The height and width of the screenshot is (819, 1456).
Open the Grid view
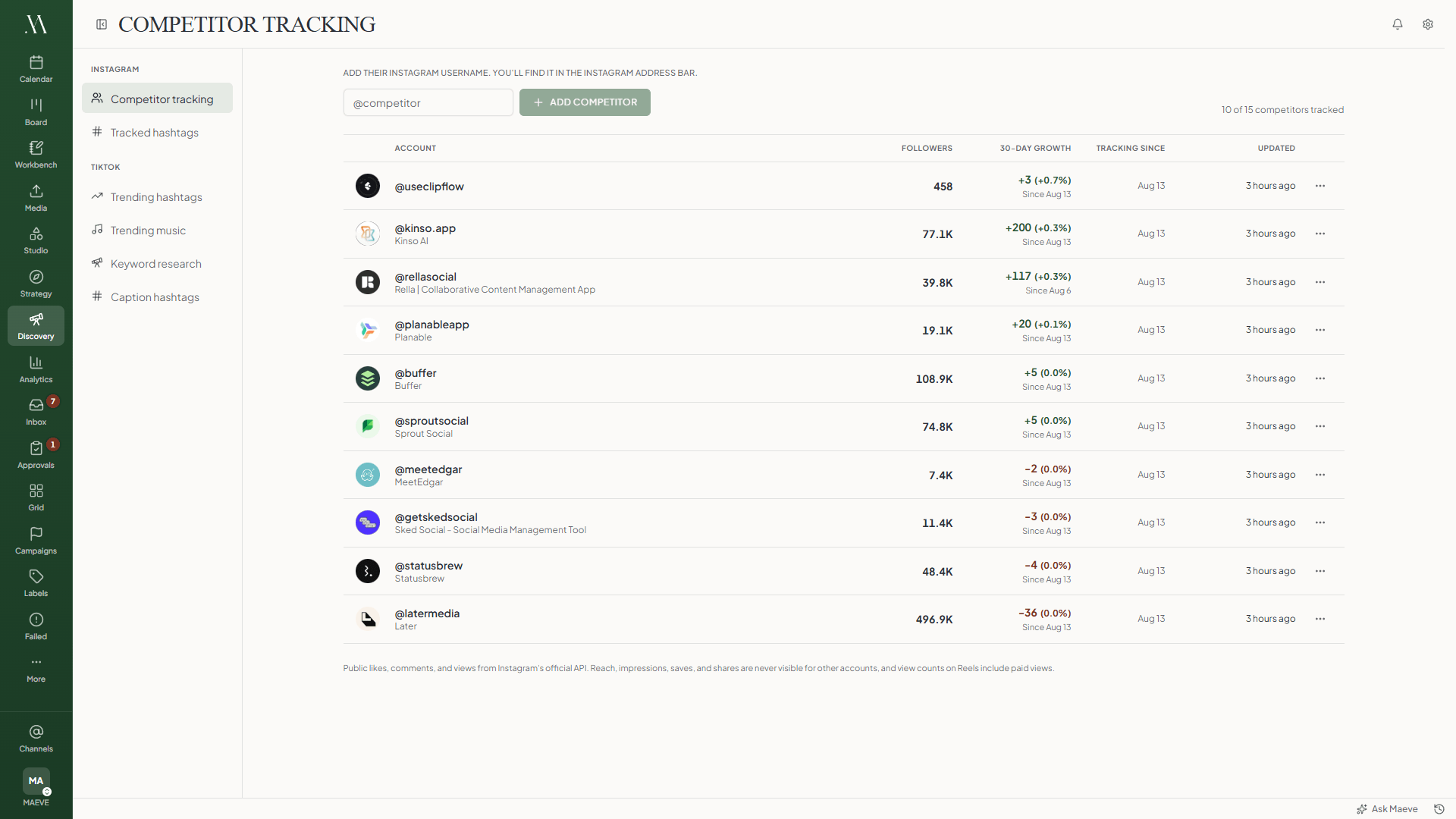(36, 497)
